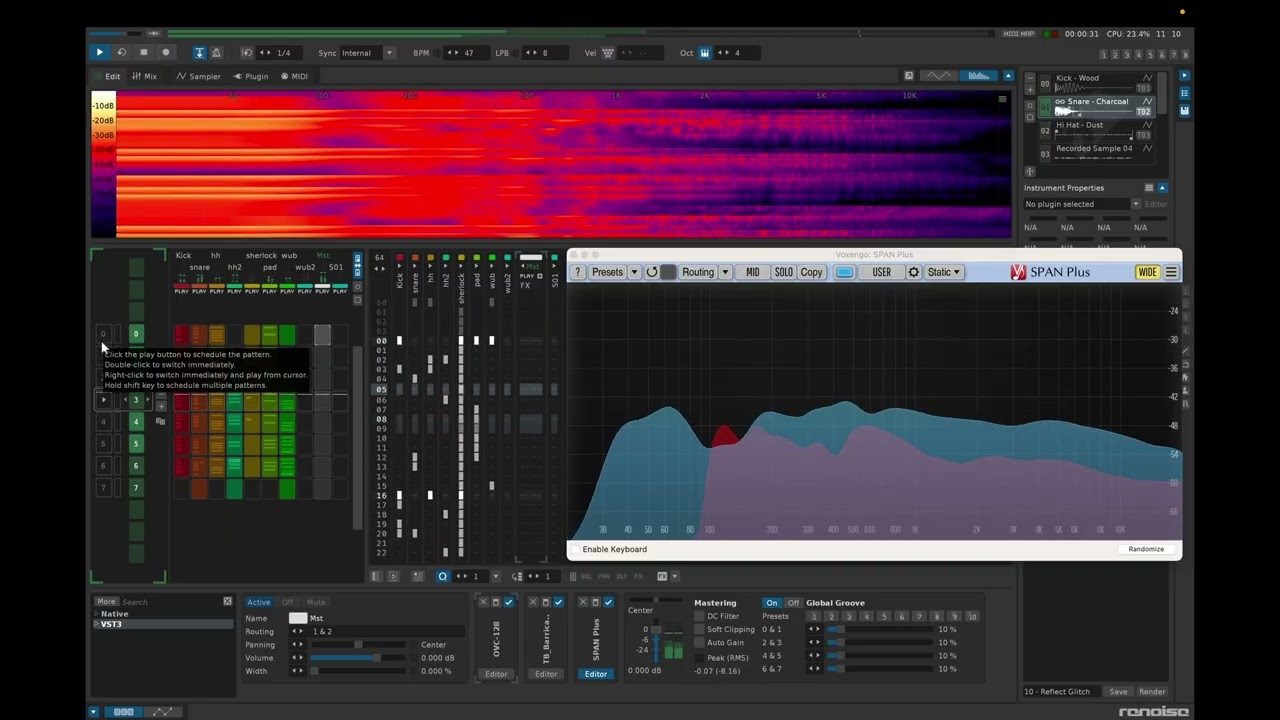Viewport: 1280px width, 720px height.
Task: Toggle computer keyboard octave icon next to Oct
Action: [705, 53]
